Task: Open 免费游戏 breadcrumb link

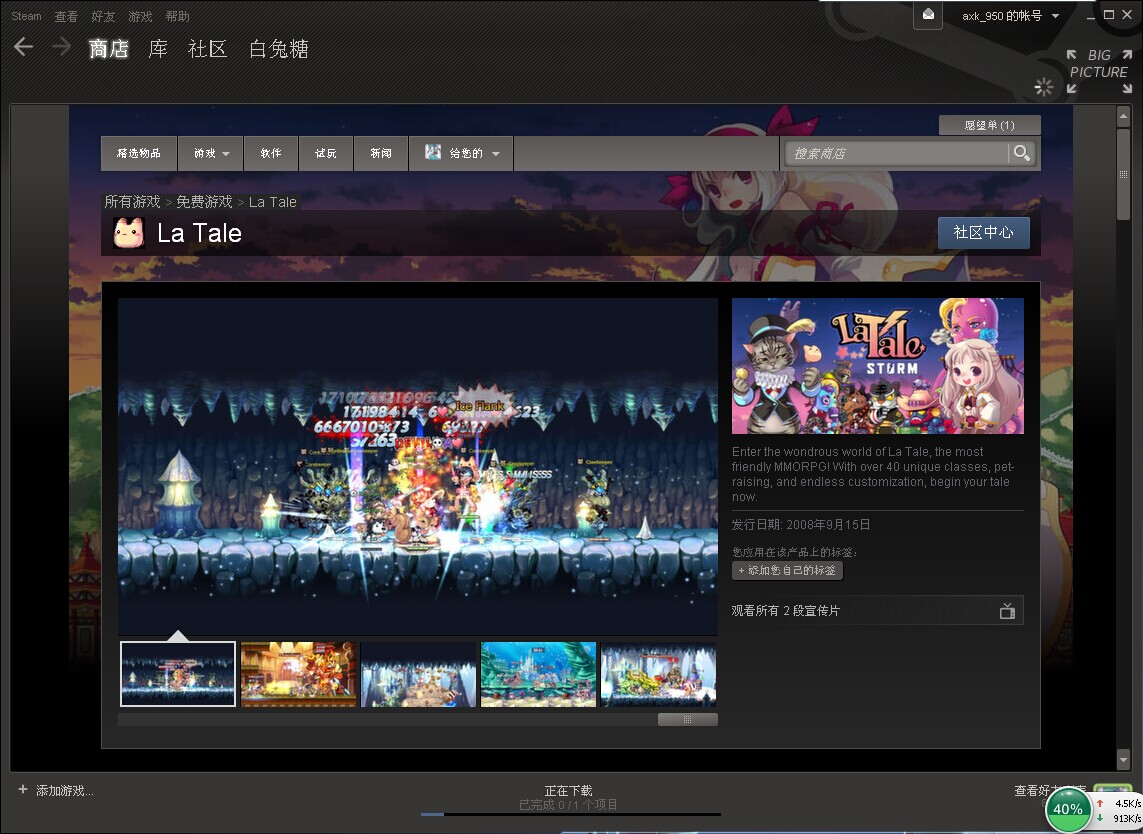Action: click(204, 201)
